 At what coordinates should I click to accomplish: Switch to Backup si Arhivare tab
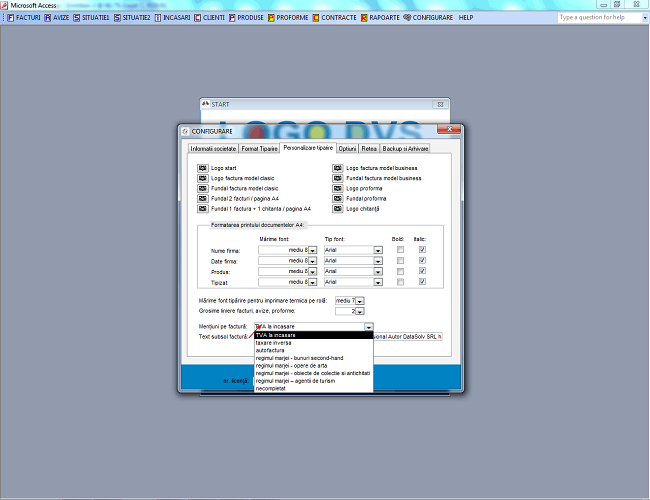click(405, 148)
